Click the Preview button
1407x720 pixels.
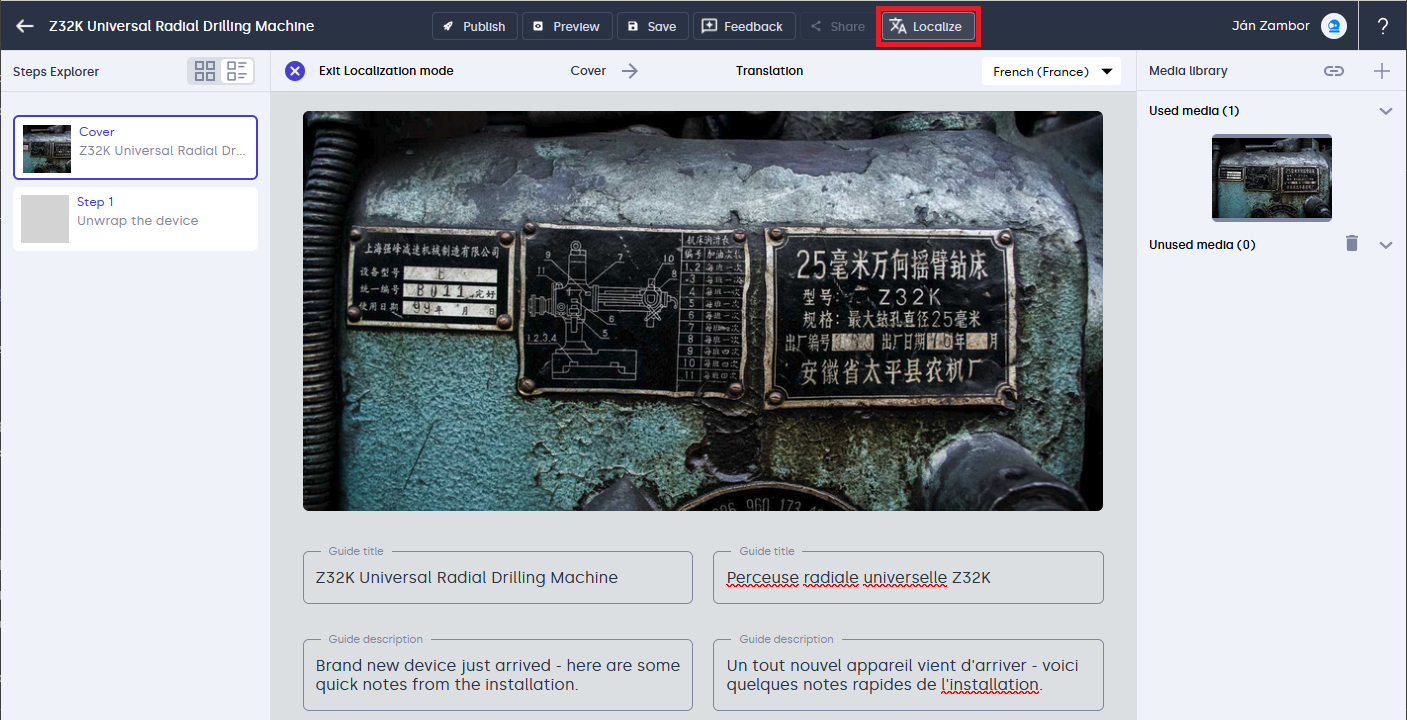point(566,26)
